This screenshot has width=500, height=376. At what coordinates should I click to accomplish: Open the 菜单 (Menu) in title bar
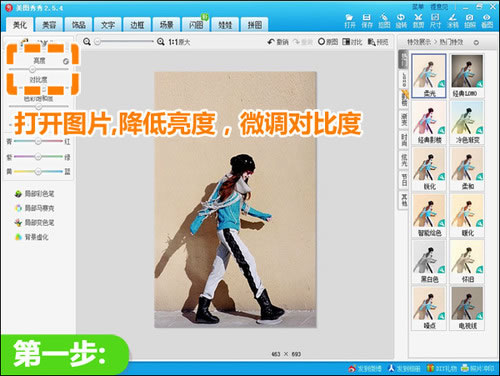[x=418, y=6]
